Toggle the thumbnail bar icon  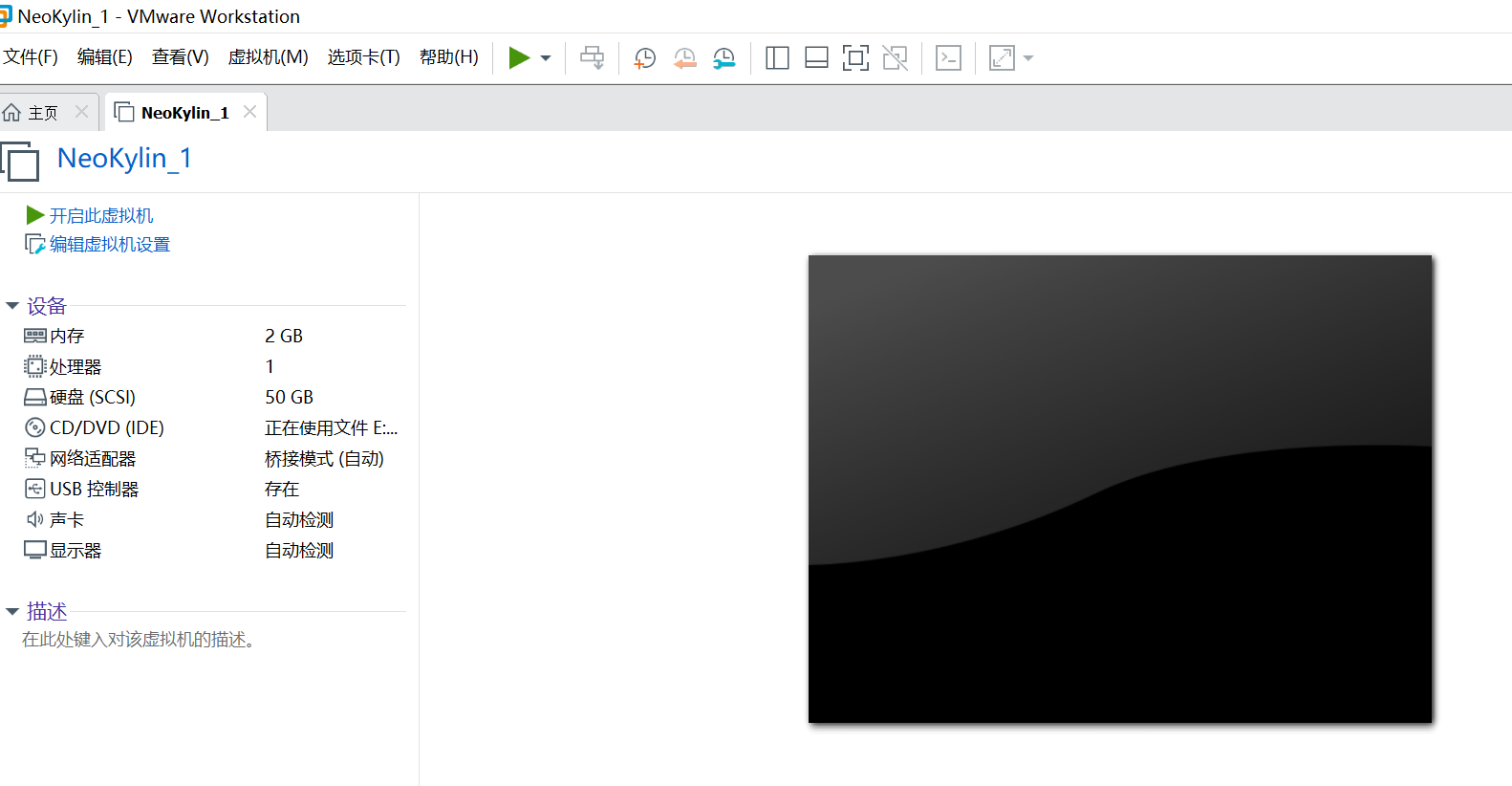816,58
